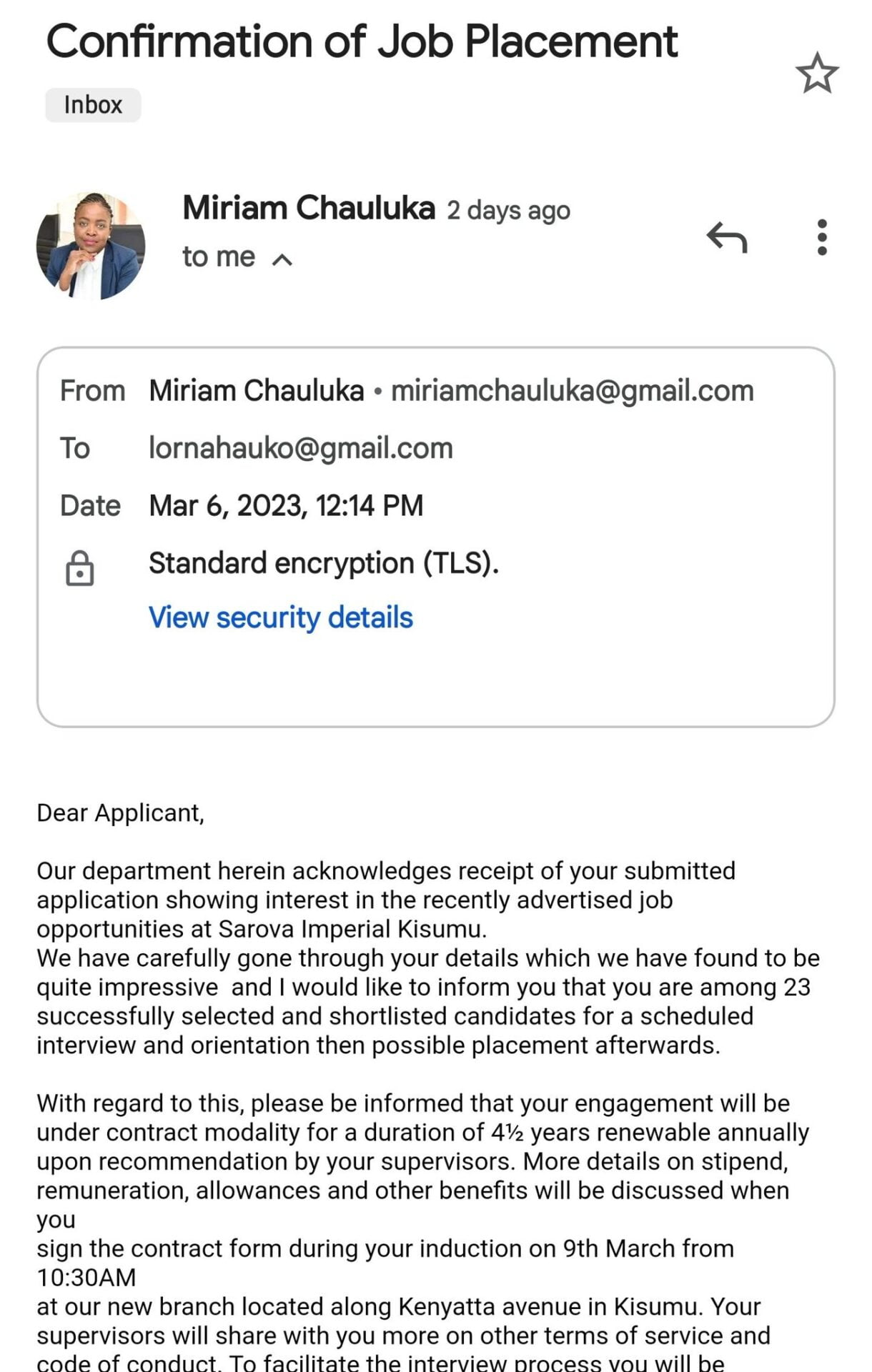Tap the "Dear Applicant," greeting line
Image resolution: width=872 pixels, height=1372 pixels.
120,812
